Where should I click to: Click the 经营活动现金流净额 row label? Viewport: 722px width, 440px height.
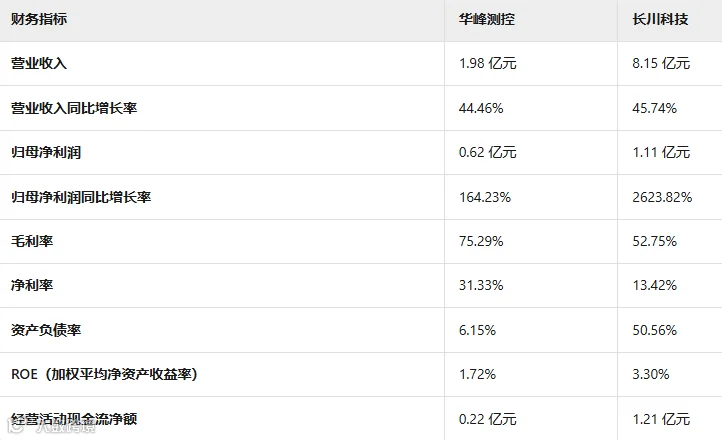74,419
